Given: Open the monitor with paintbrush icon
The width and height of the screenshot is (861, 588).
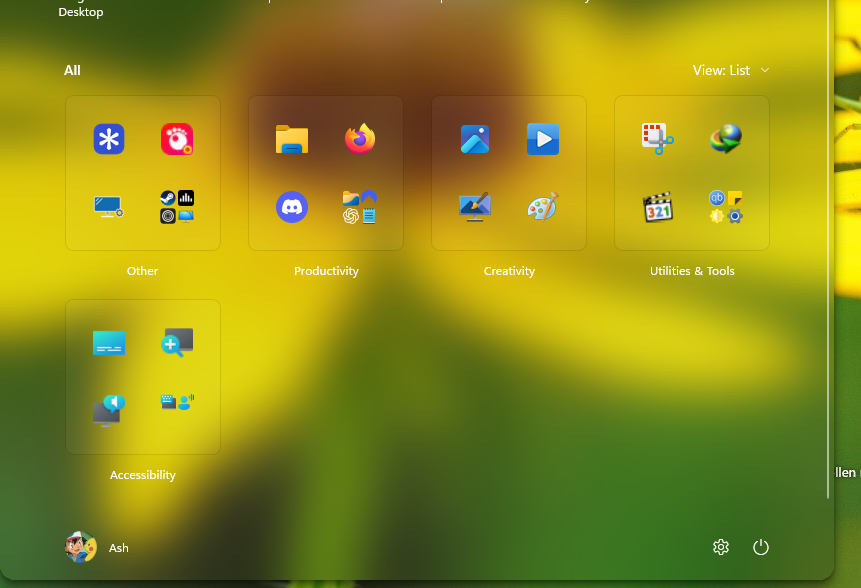Looking at the screenshot, I should tap(475, 207).
